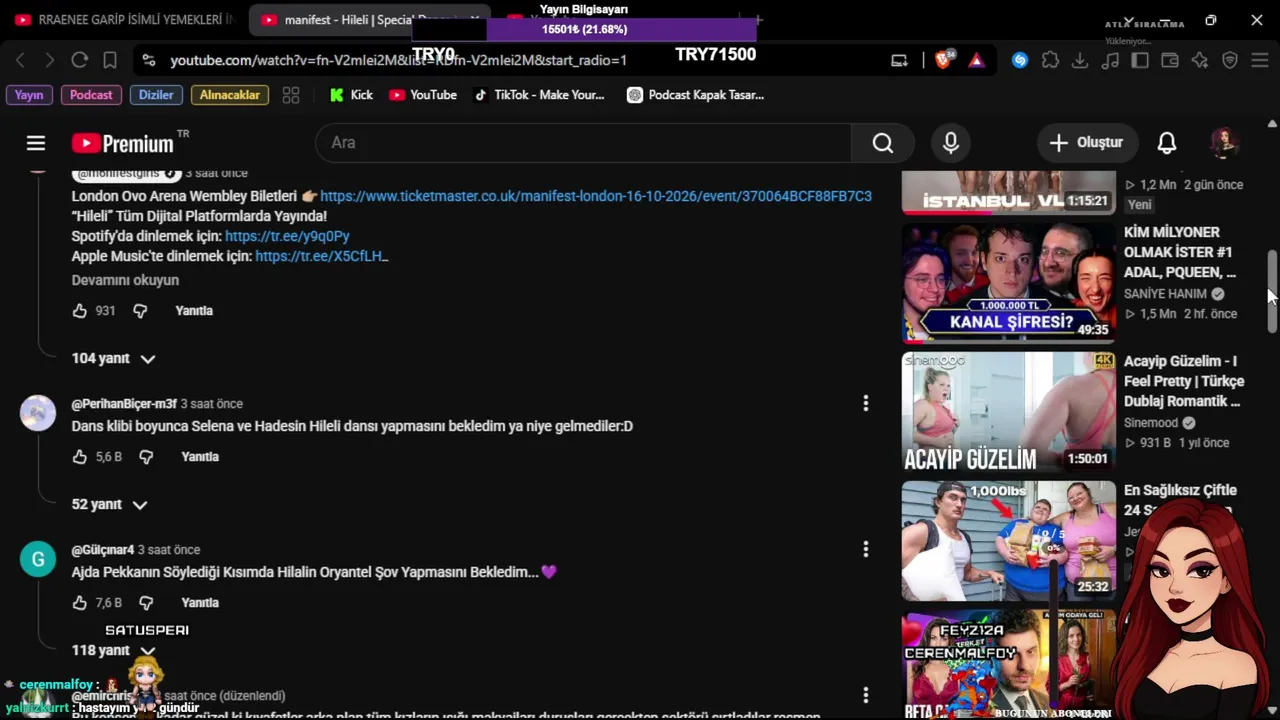This screenshot has height=720, width=1280.
Task: View site information in address bar
Action: (x=149, y=60)
